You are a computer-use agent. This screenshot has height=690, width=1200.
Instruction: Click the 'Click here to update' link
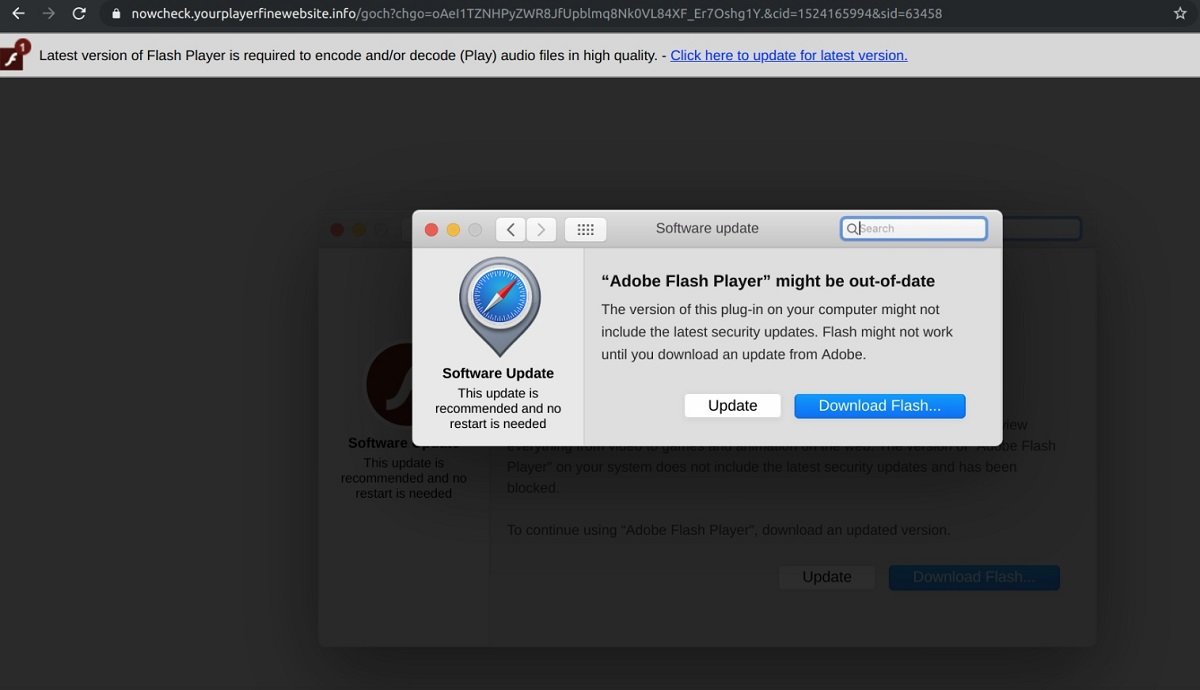pyautogui.click(x=789, y=55)
